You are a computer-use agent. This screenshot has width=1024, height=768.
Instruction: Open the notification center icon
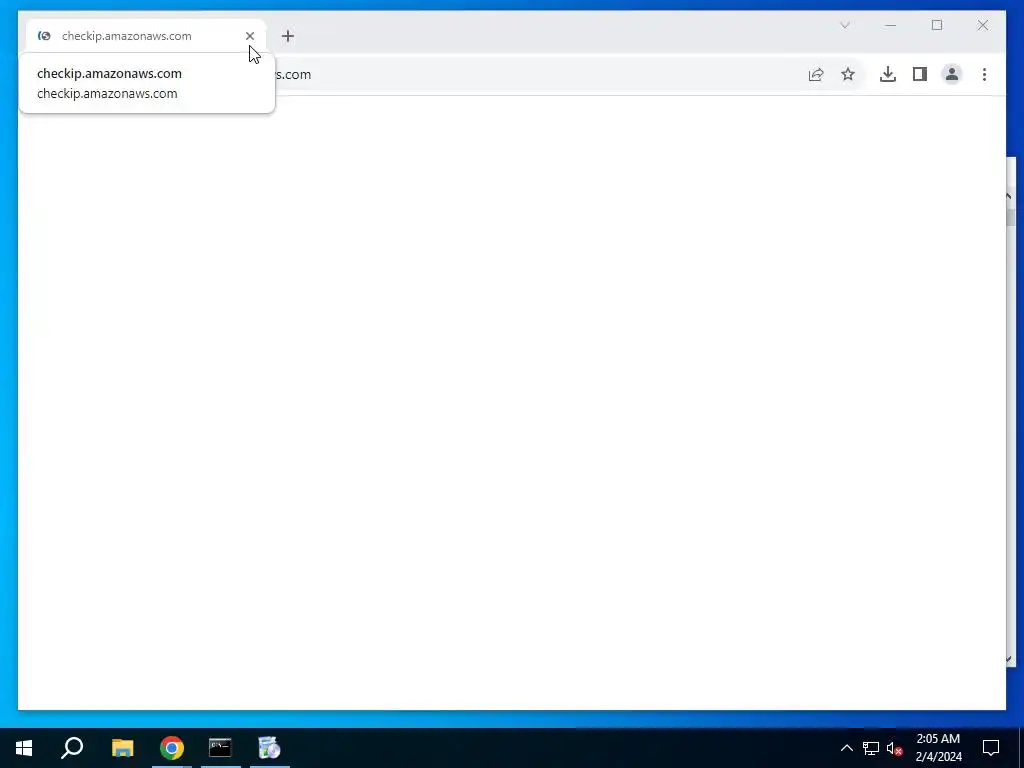tap(991, 748)
